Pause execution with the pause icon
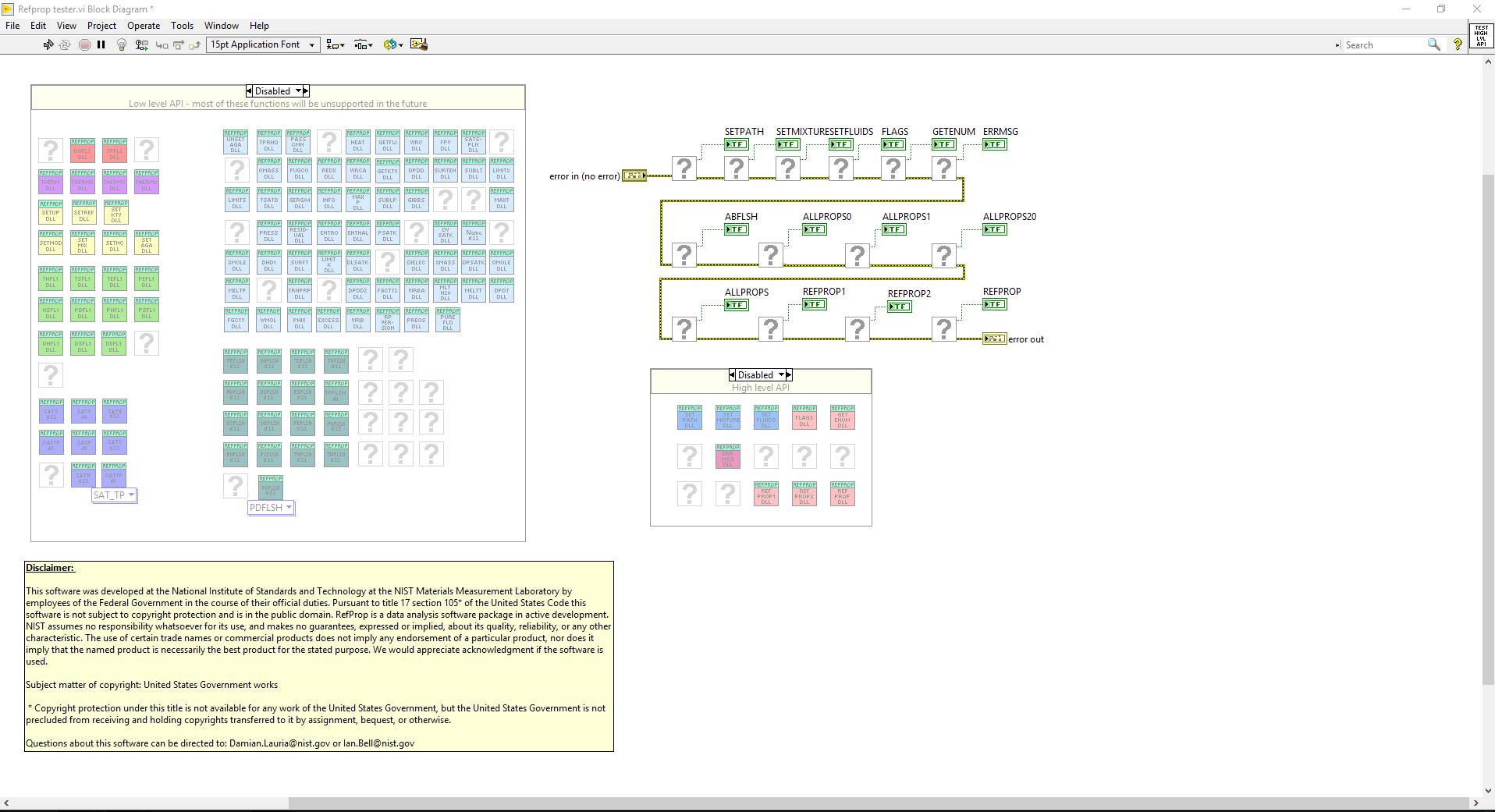This screenshot has height=812, width=1495. (101, 44)
